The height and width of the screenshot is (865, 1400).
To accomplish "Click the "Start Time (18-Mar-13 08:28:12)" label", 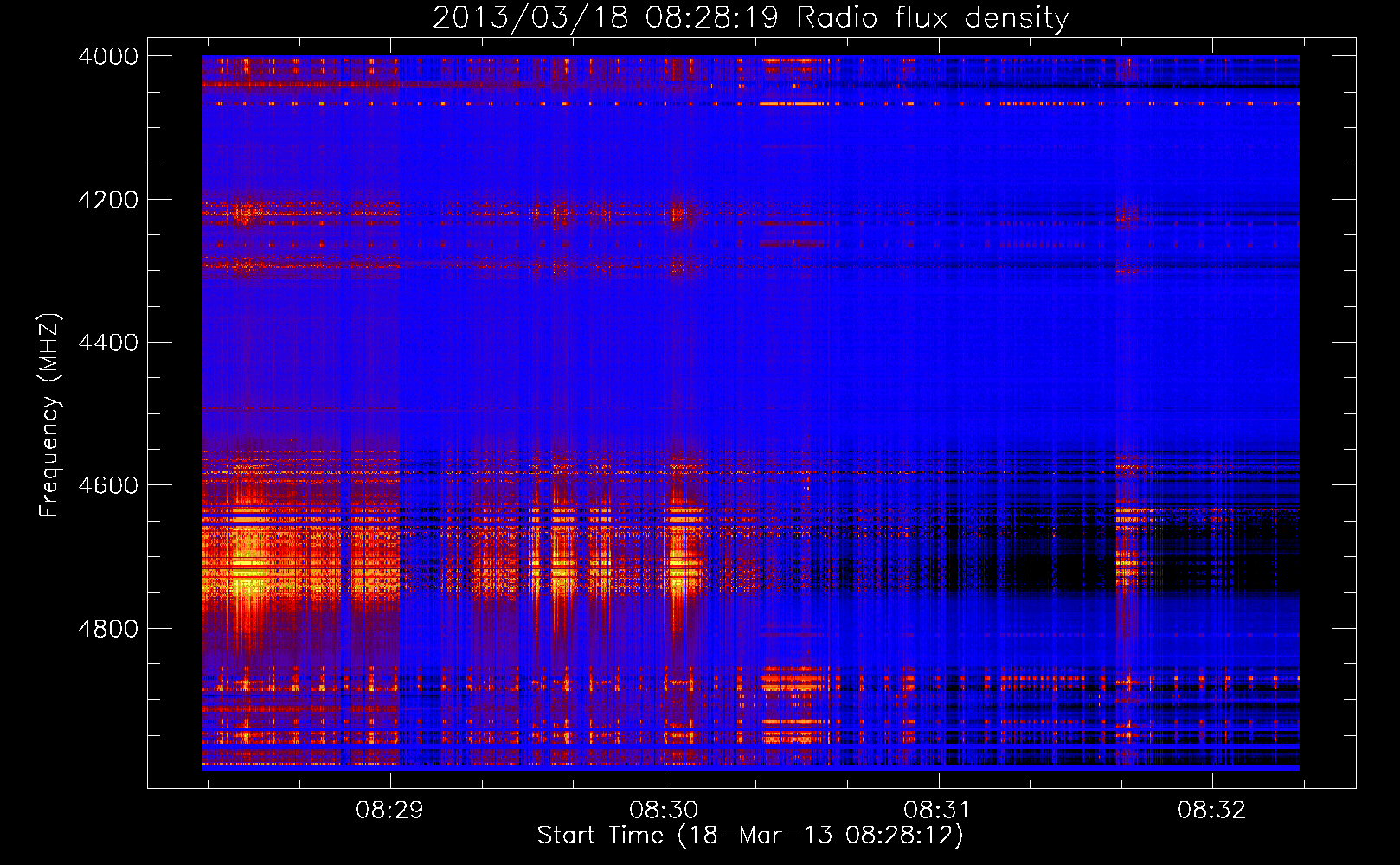I will 750,836.
